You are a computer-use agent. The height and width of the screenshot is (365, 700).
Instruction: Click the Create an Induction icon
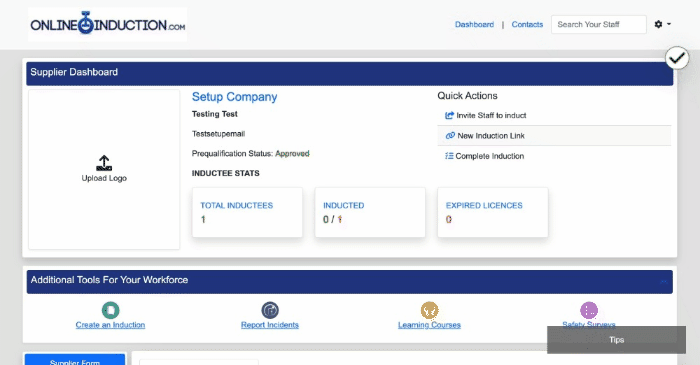(x=110, y=310)
